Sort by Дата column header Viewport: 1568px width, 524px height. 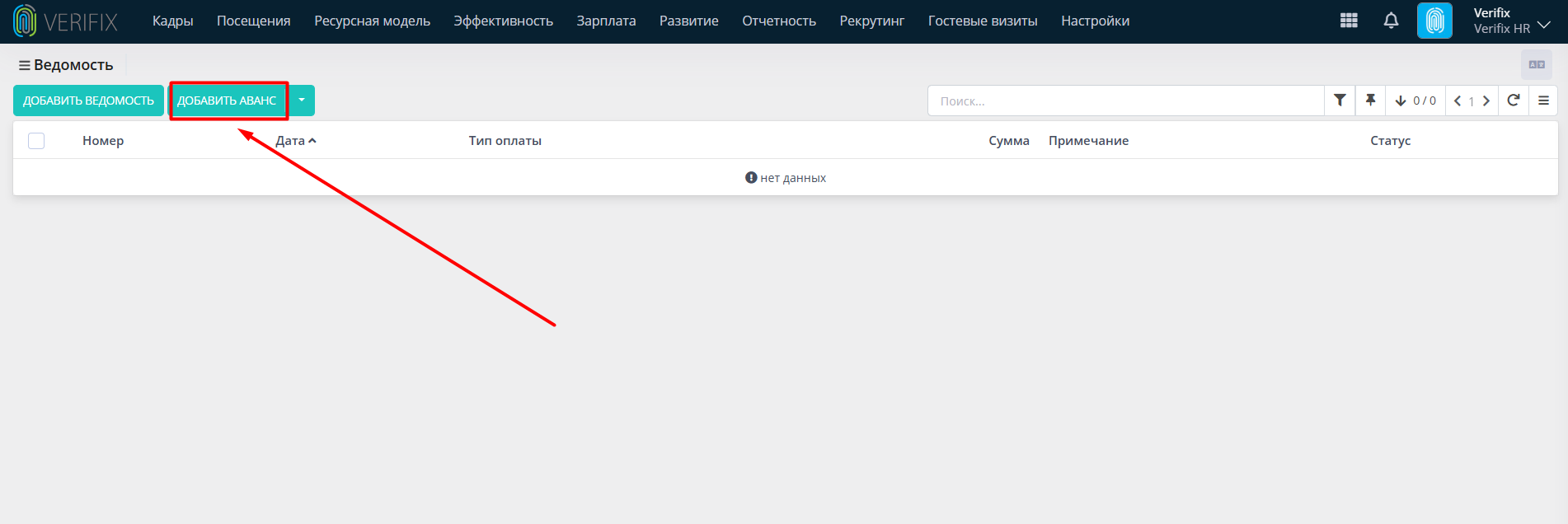296,141
